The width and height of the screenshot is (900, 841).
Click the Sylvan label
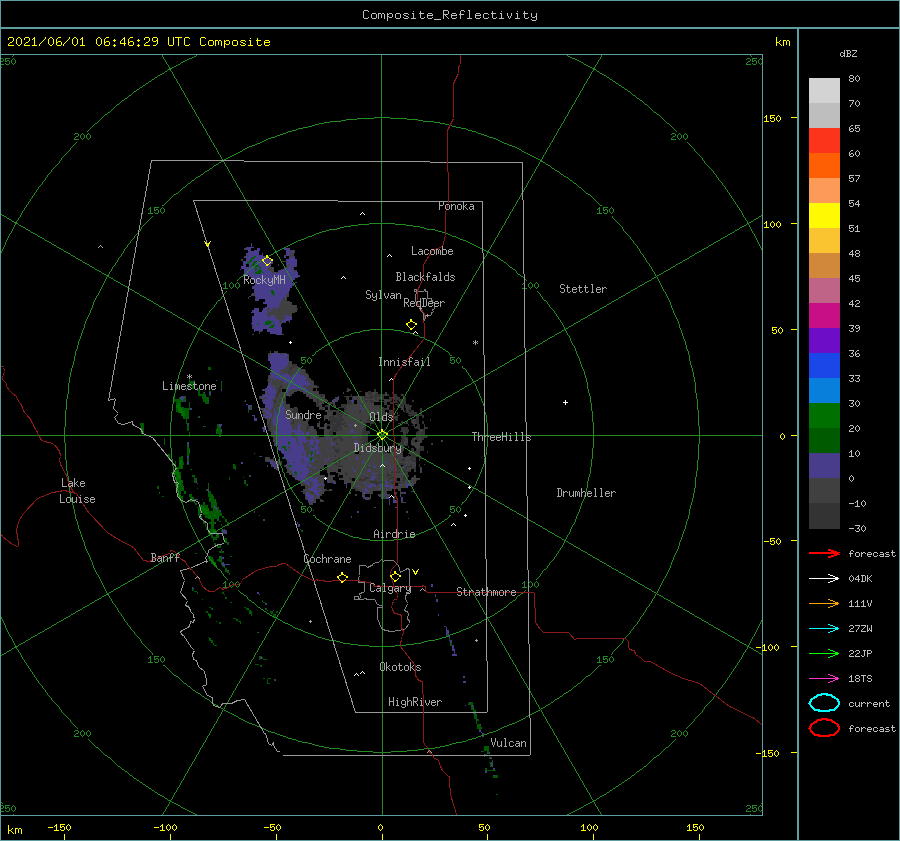click(x=383, y=295)
